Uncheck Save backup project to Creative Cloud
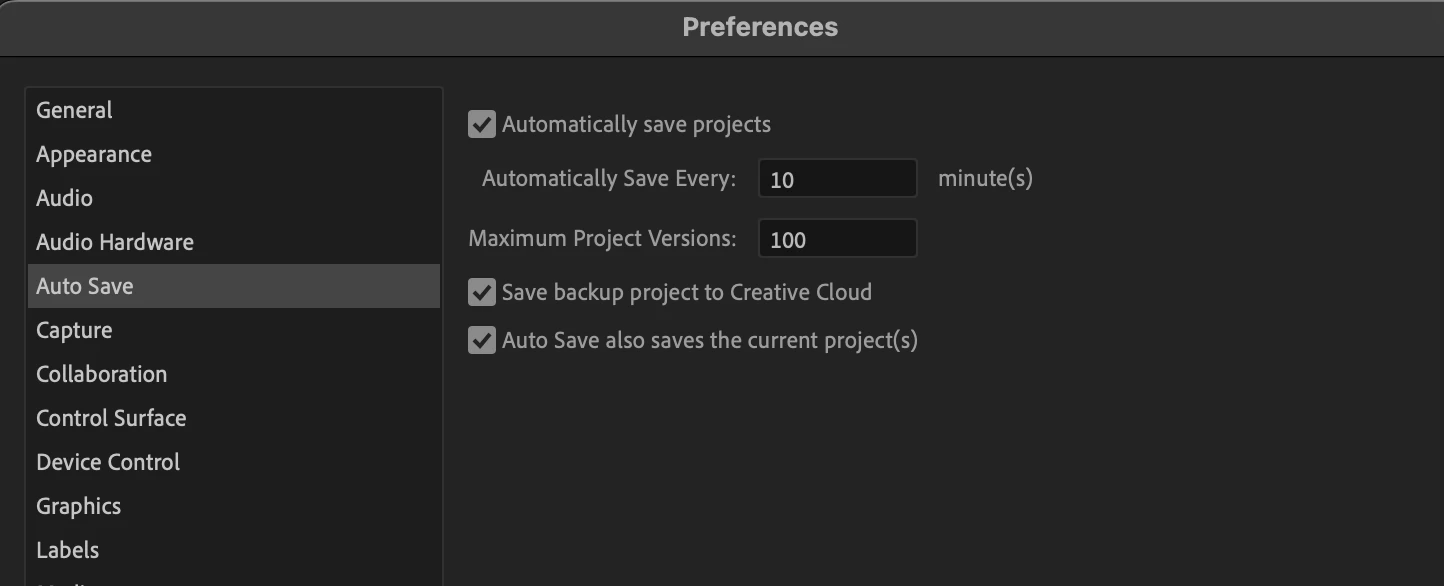The width and height of the screenshot is (1444, 586). tap(482, 293)
